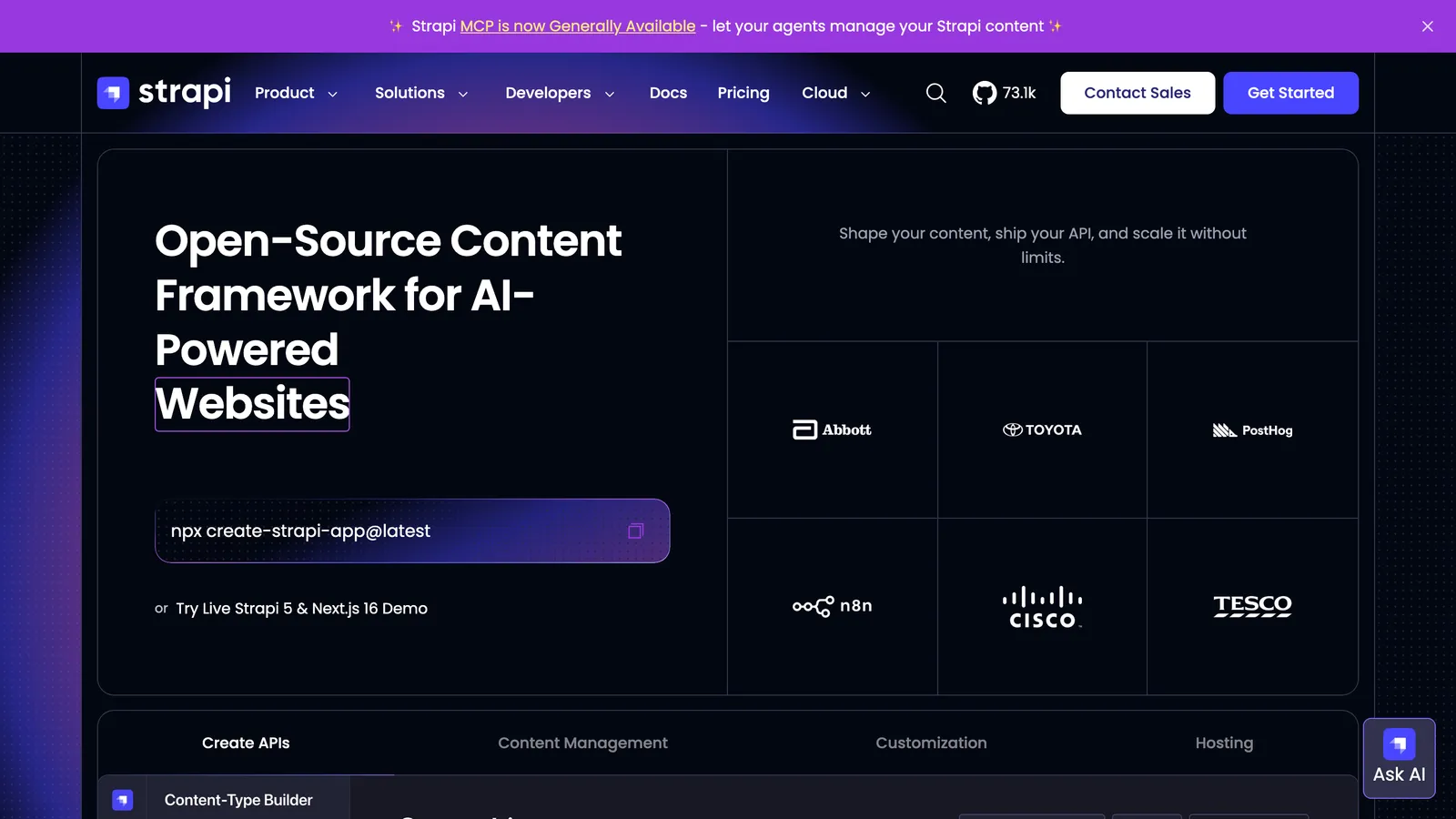This screenshot has height=819, width=1456.
Task: Expand the Product dropdown menu
Action: 297,93
